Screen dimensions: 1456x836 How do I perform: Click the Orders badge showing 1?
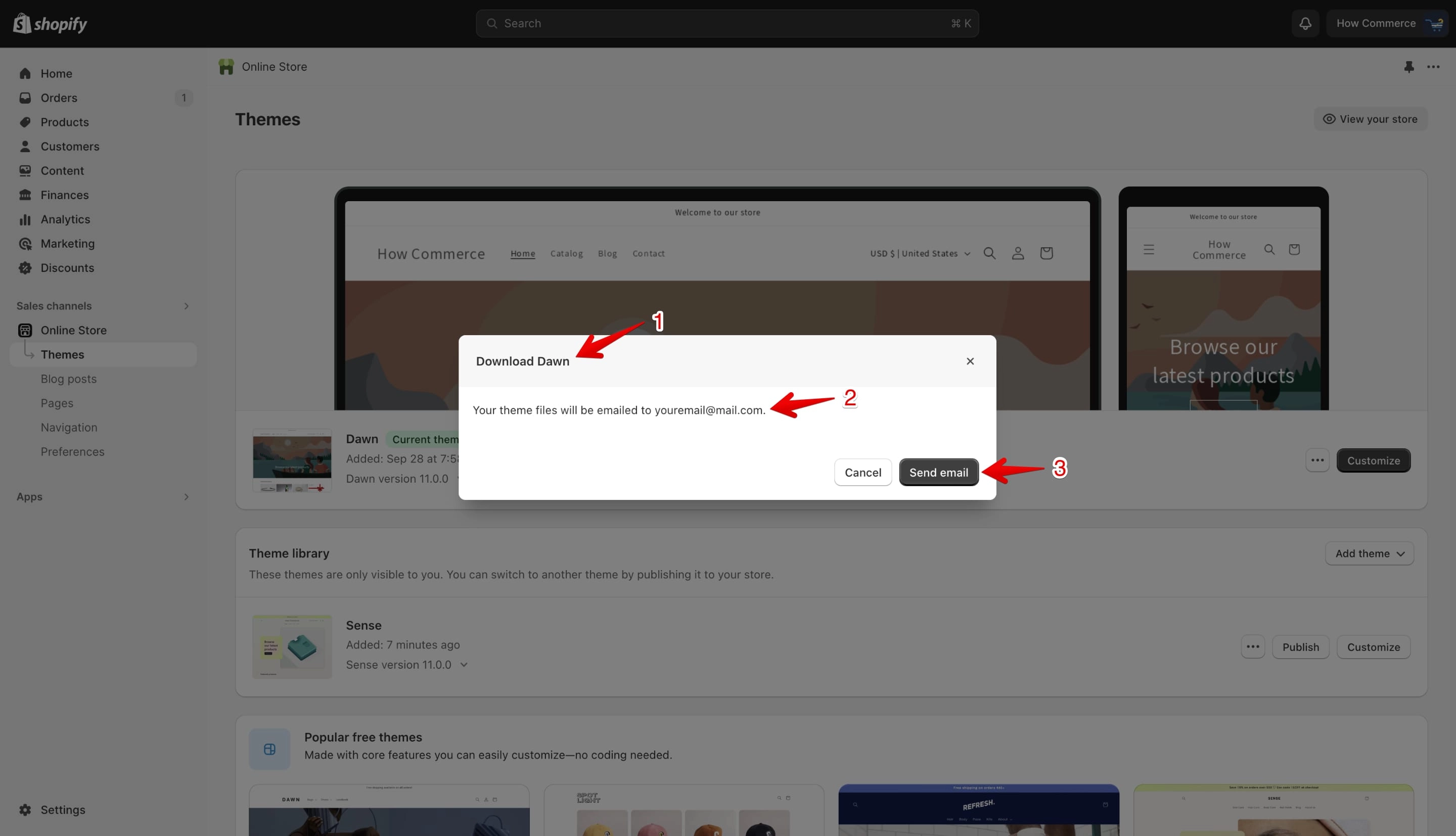(x=183, y=98)
